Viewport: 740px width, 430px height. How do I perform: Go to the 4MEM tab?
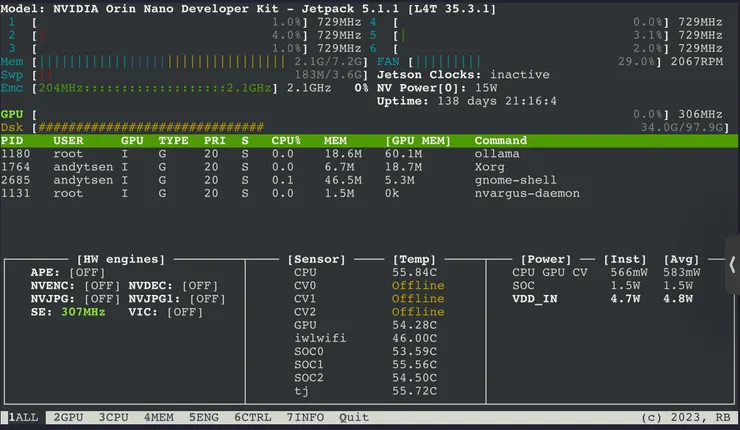click(159, 417)
